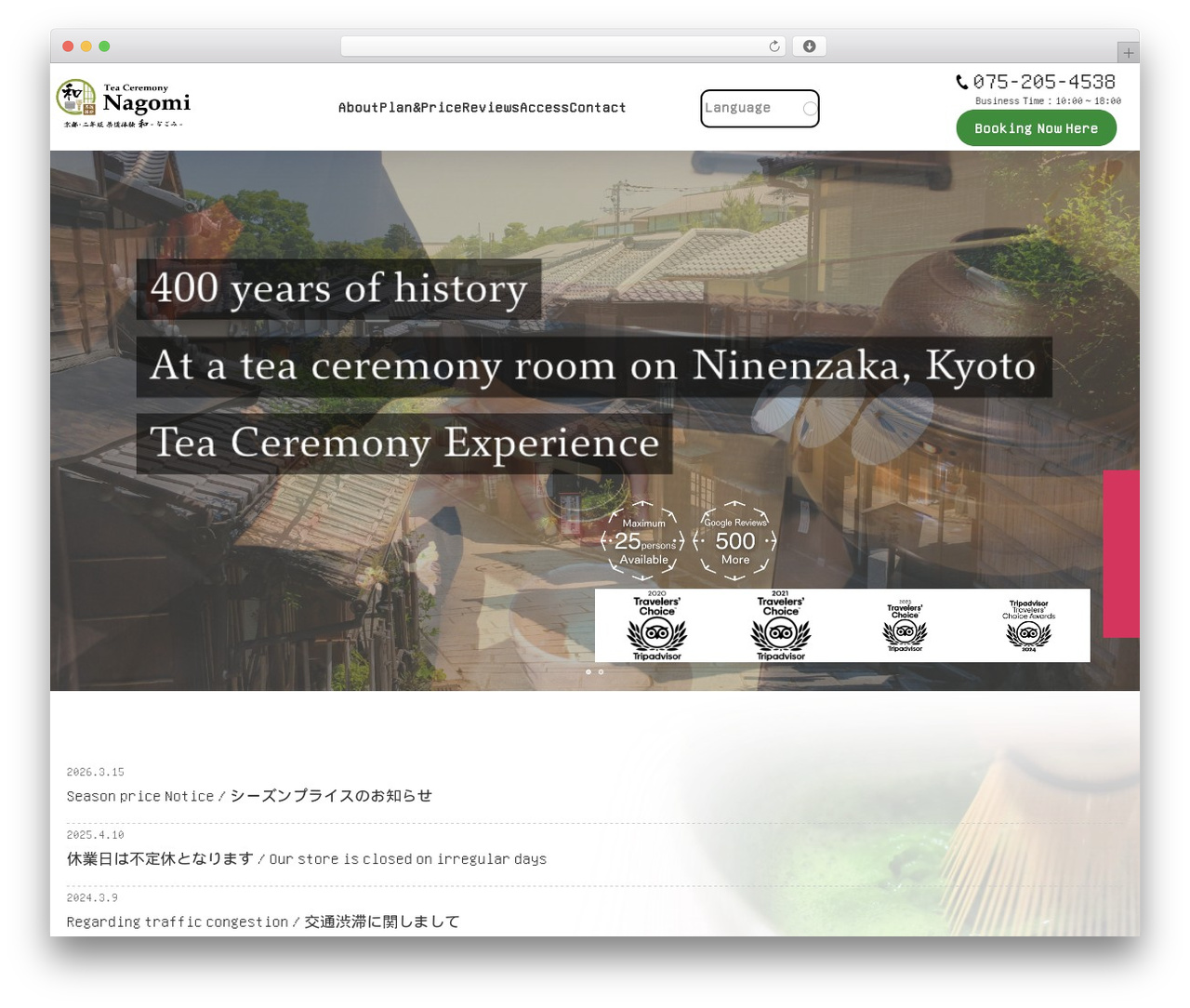
Task: Click the 2020 Travelers' Choice Tripadvisor badge
Action: point(657,626)
